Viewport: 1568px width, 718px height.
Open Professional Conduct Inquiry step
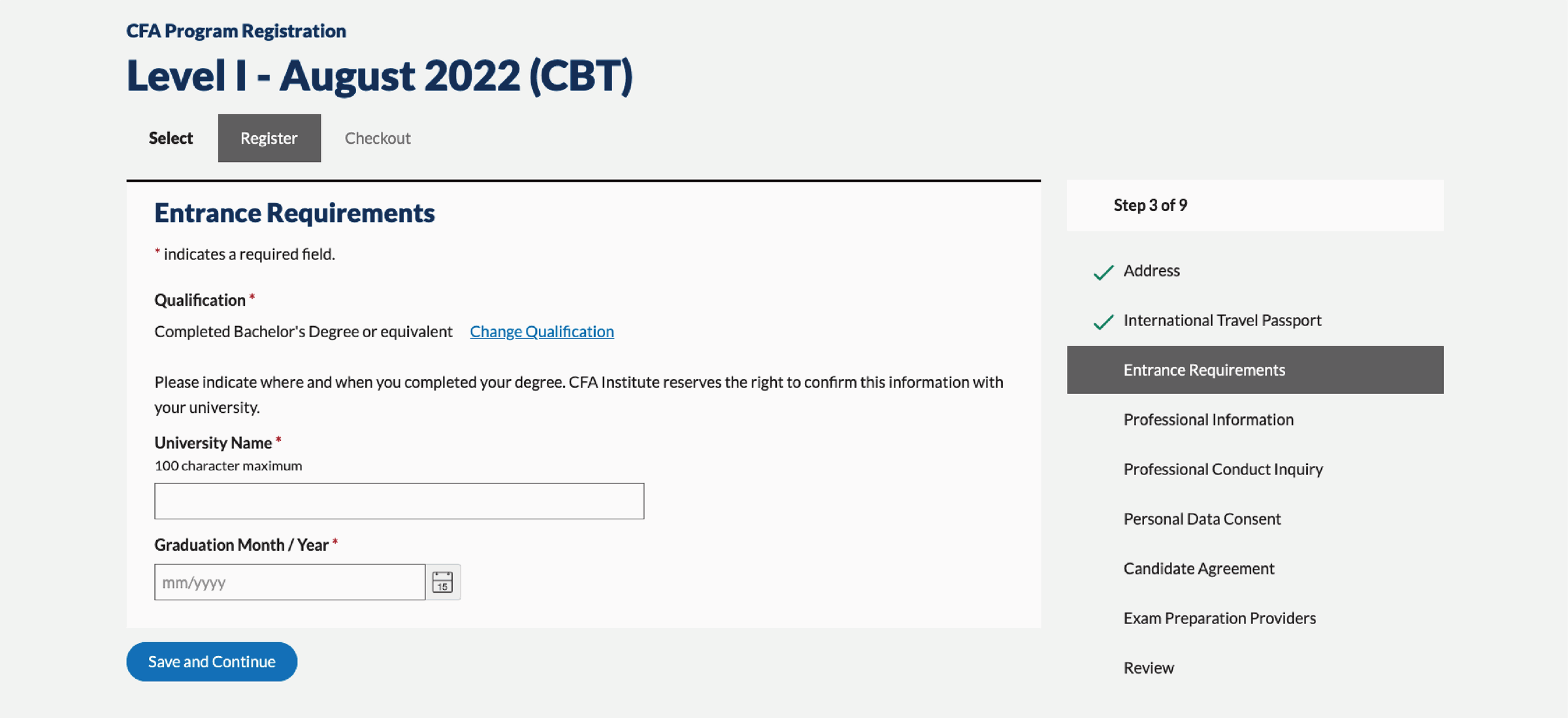coord(1222,469)
